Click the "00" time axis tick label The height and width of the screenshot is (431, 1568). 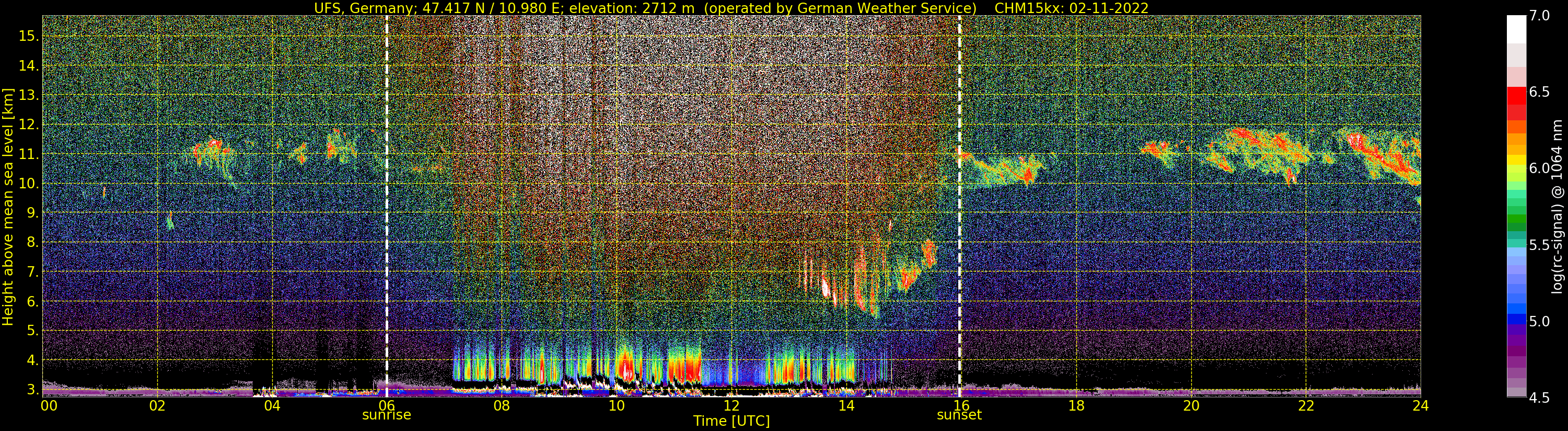coord(49,405)
